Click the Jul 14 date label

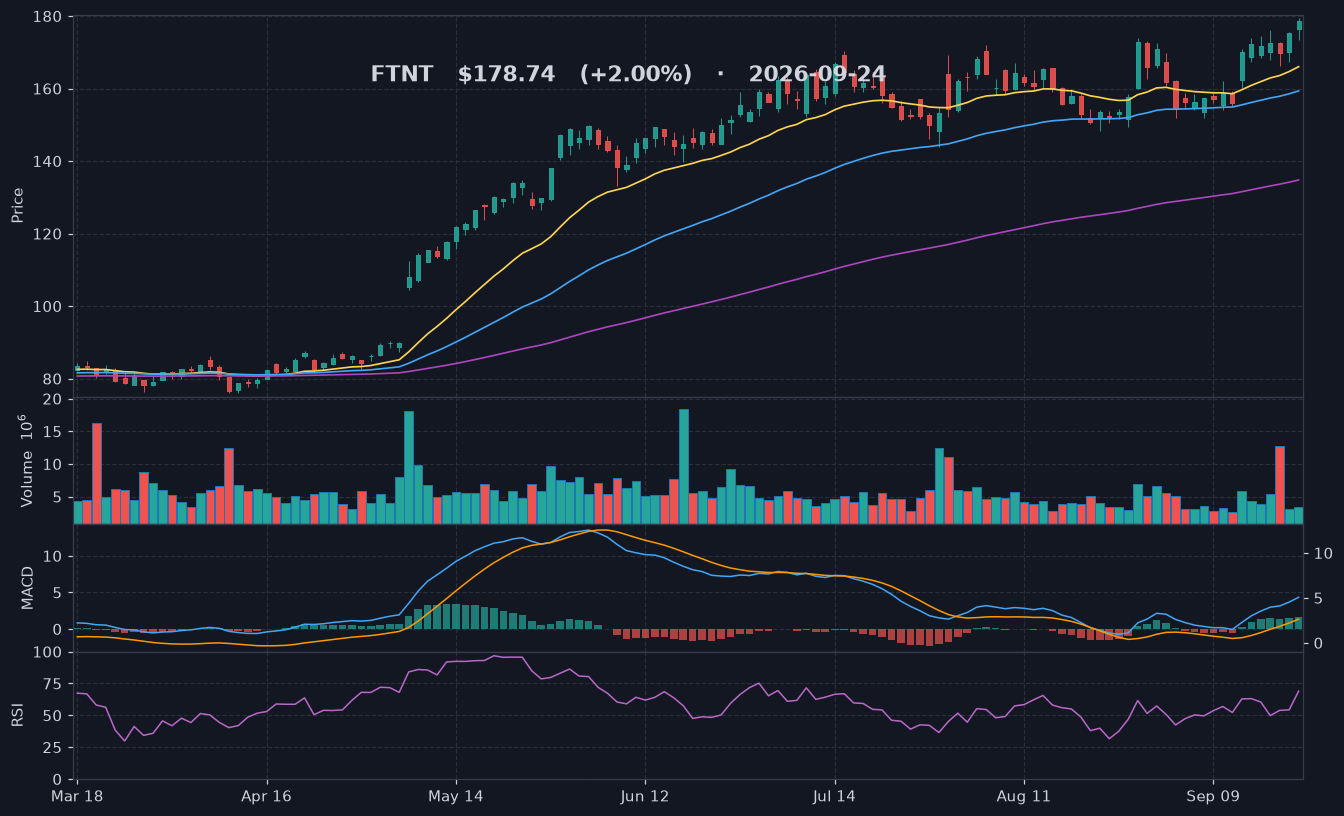point(835,797)
